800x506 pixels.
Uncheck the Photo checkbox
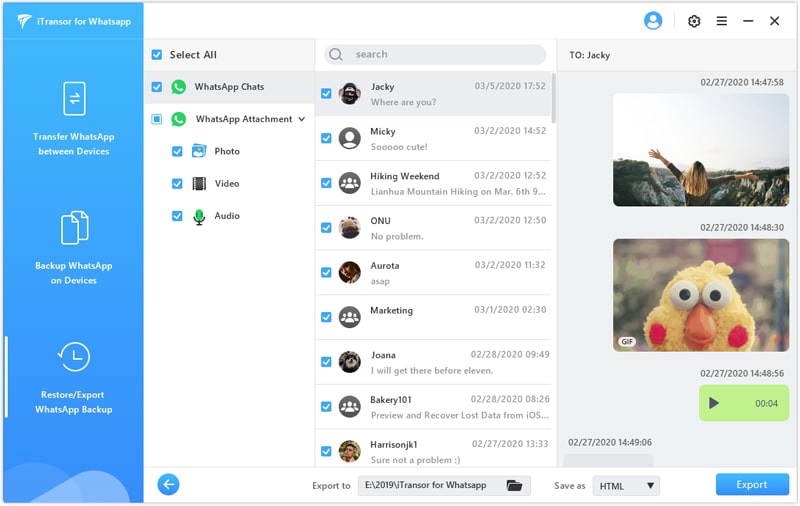177,151
